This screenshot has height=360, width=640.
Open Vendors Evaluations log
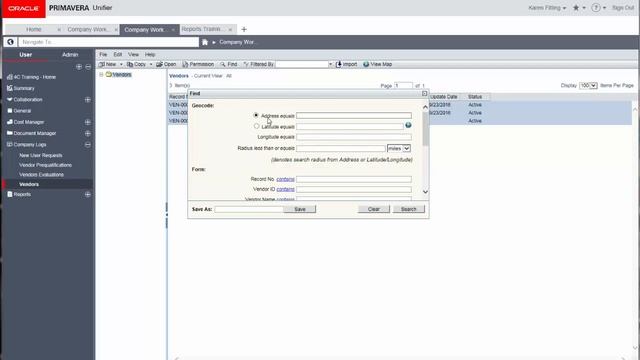pyautogui.click(x=41, y=175)
